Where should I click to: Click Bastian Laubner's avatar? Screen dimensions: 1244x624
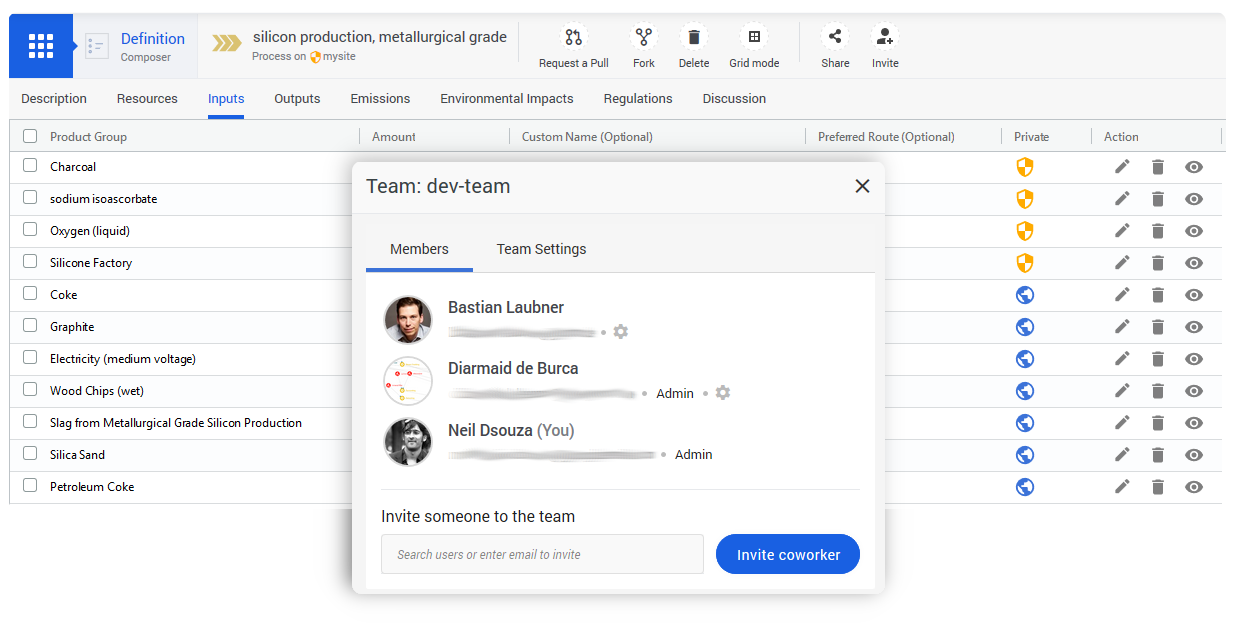tap(408, 320)
